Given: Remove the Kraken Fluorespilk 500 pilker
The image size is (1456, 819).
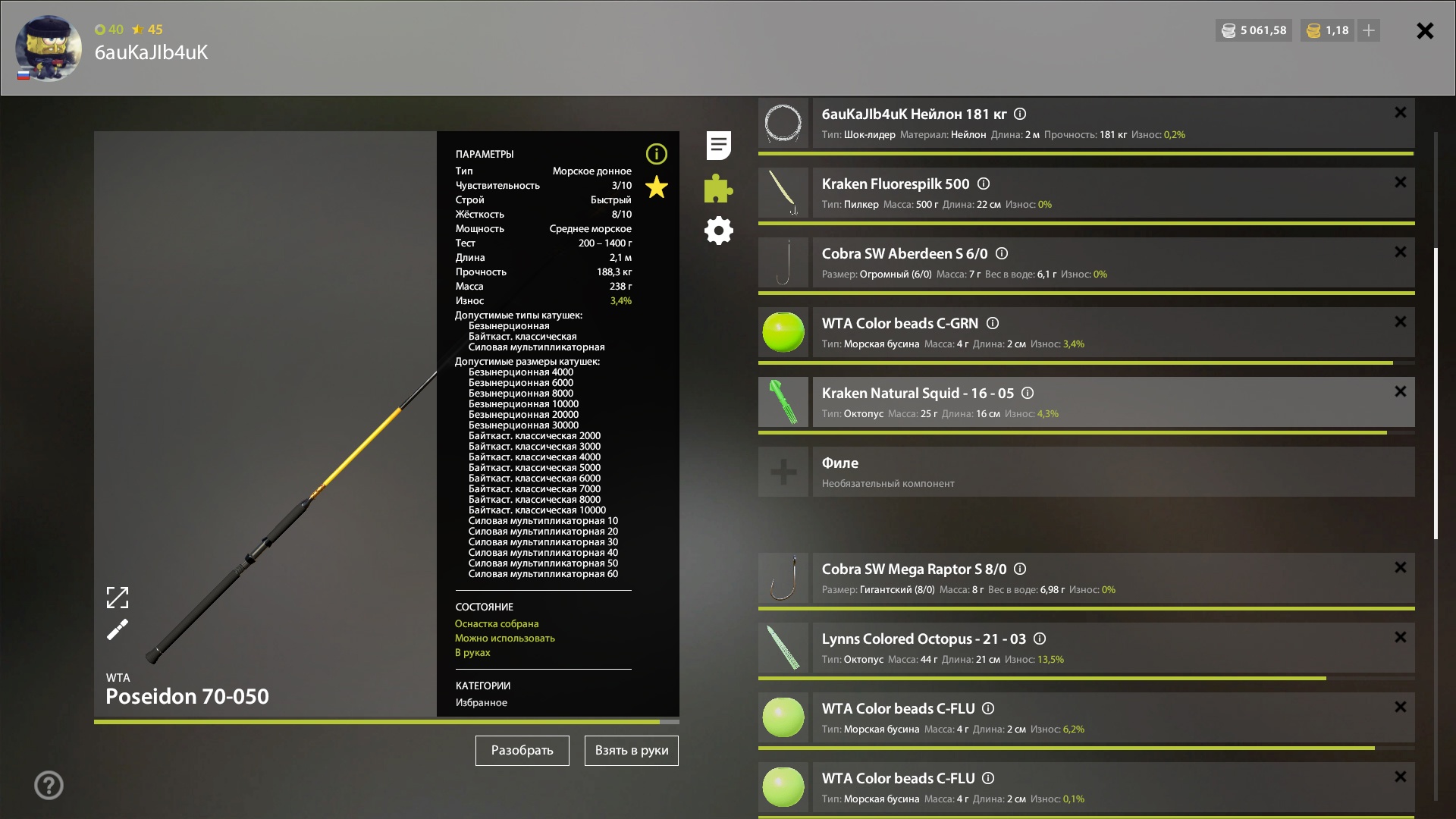Looking at the screenshot, I should [x=1401, y=182].
